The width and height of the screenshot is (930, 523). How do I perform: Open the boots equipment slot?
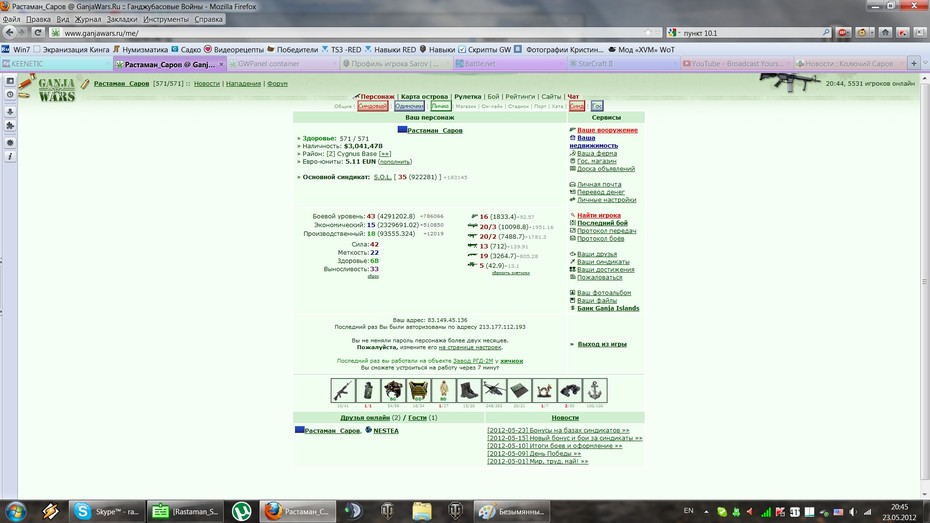469,391
